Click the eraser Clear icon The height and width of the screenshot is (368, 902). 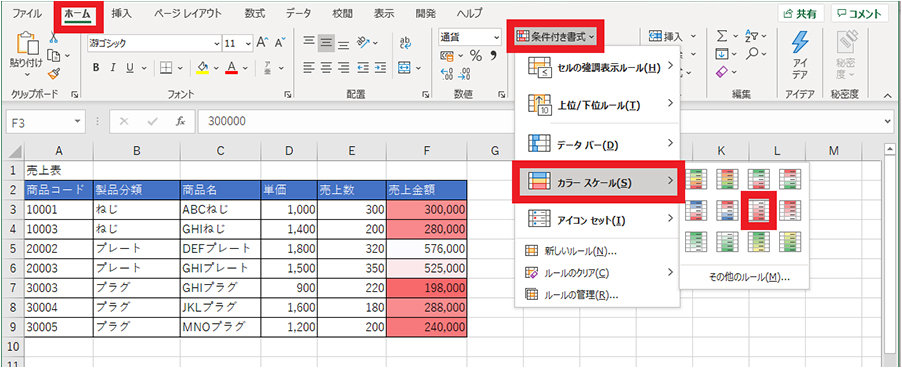click(723, 71)
